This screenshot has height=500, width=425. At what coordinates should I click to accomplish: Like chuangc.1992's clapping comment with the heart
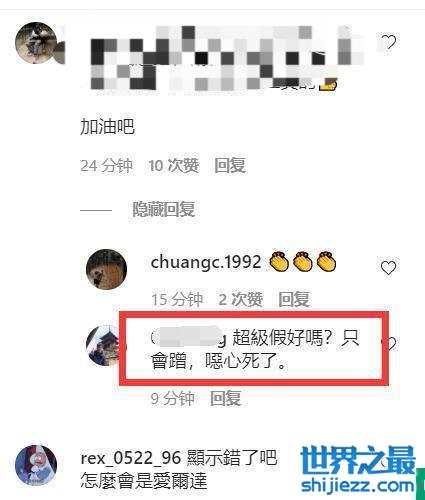click(388, 268)
